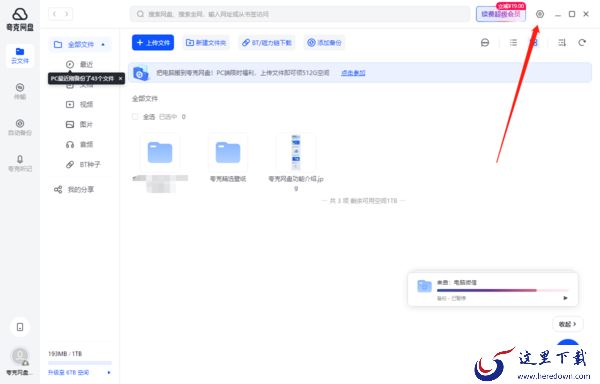The width and height of the screenshot is (600, 384).
Task: Click the Quark cloud logo
Action: coord(20,15)
